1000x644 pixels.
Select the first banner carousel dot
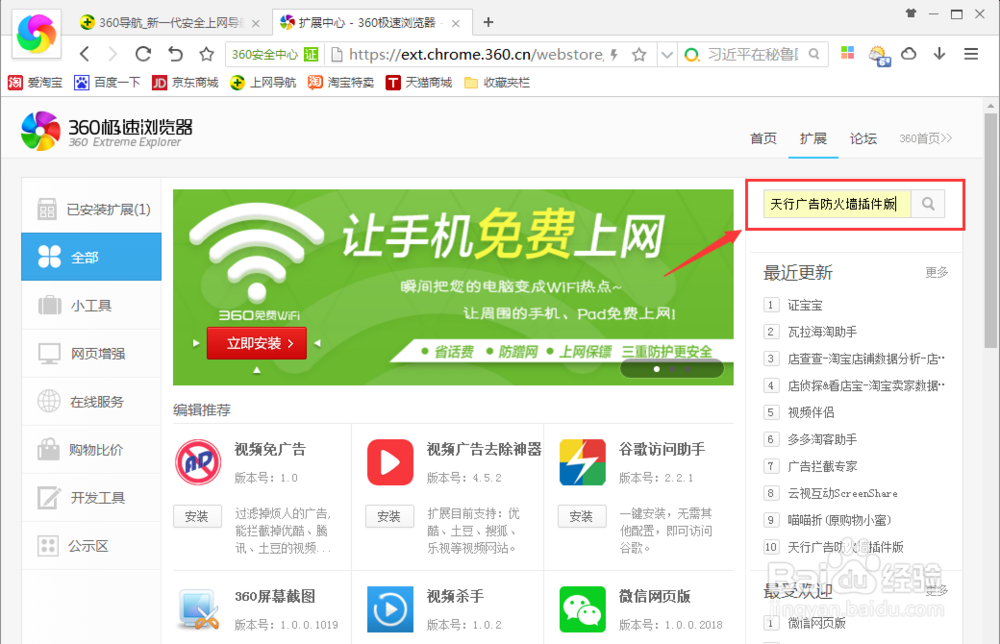656,369
